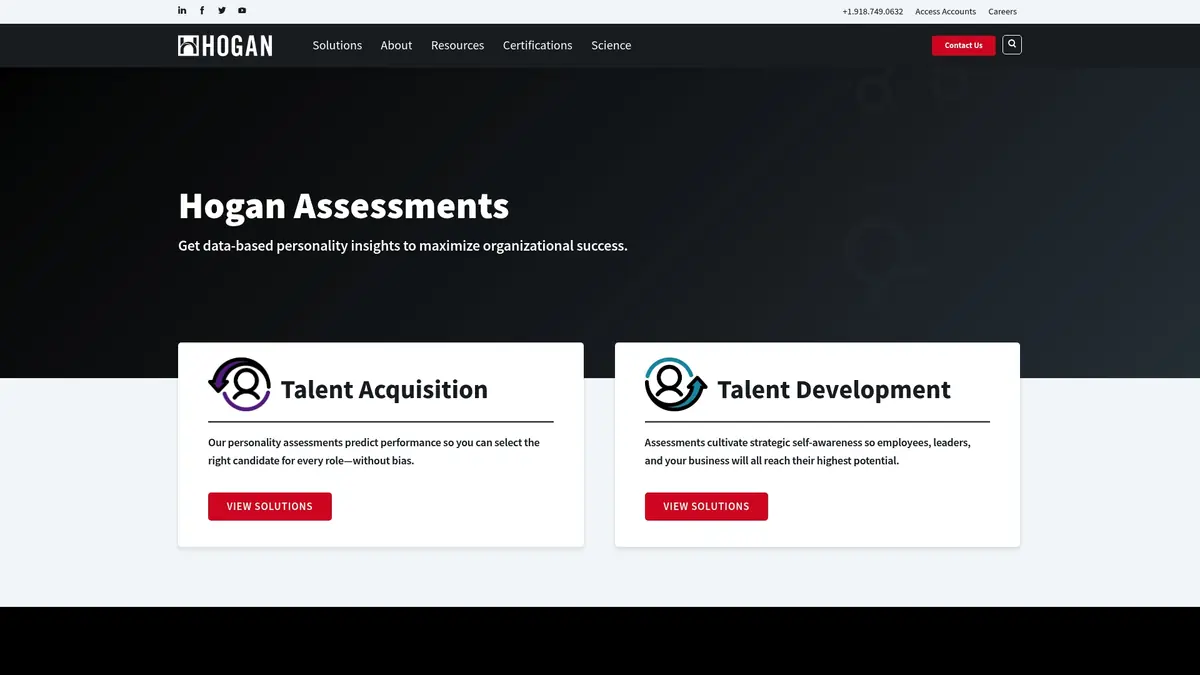Open the Science menu
Screen dimensions: 1200x675
click(x=611, y=45)
